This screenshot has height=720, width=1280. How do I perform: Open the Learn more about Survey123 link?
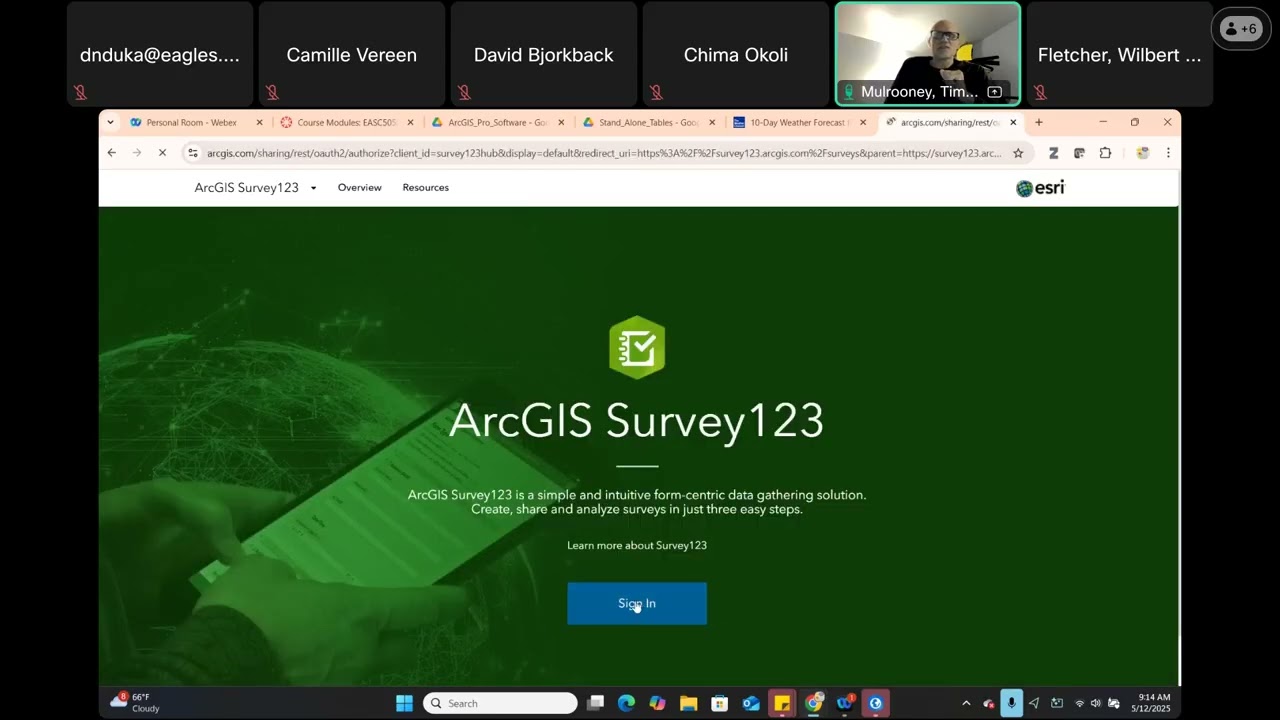637,545
